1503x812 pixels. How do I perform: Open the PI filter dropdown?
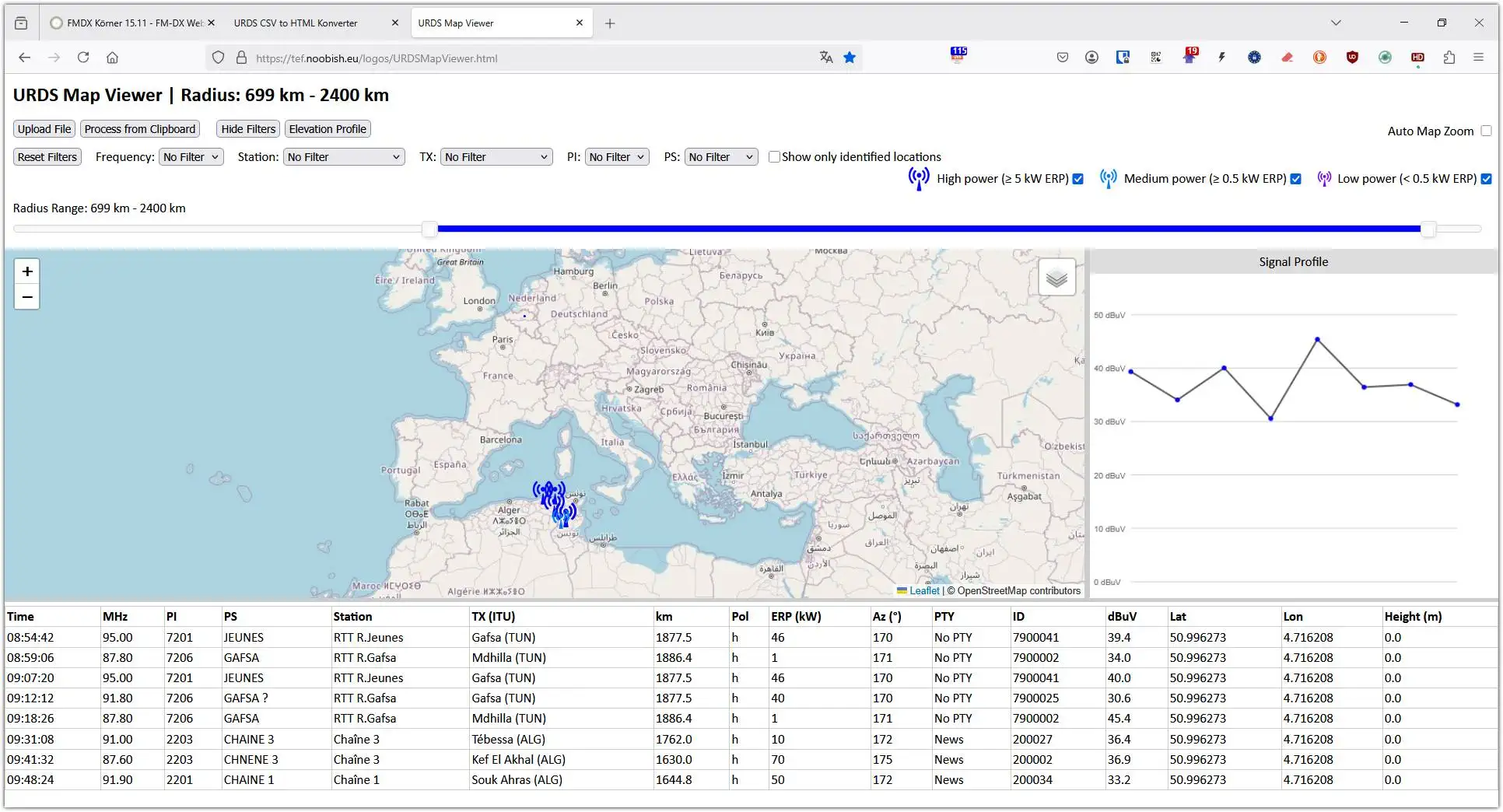(616, 157)
